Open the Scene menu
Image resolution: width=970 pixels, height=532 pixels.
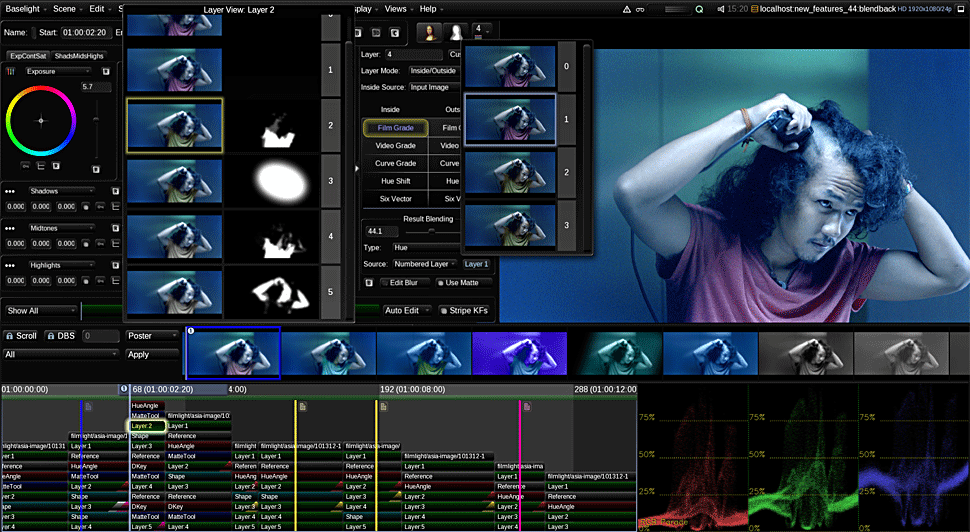(66, 8)
